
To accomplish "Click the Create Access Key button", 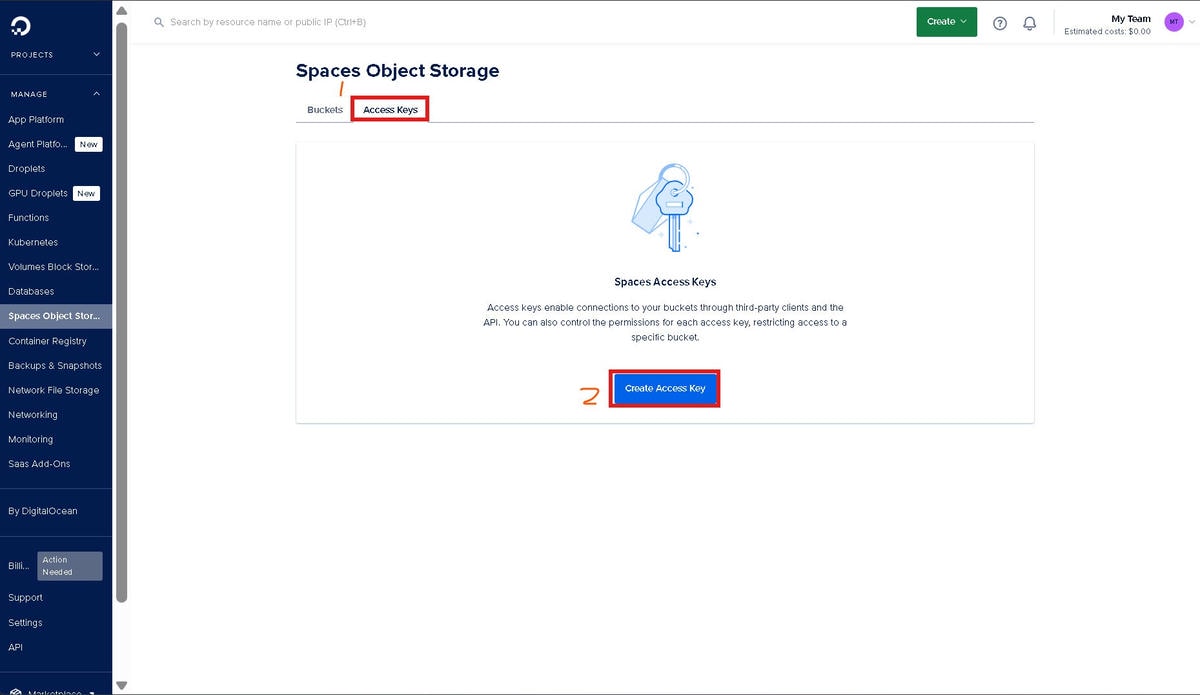I will (x=665, y=388).
